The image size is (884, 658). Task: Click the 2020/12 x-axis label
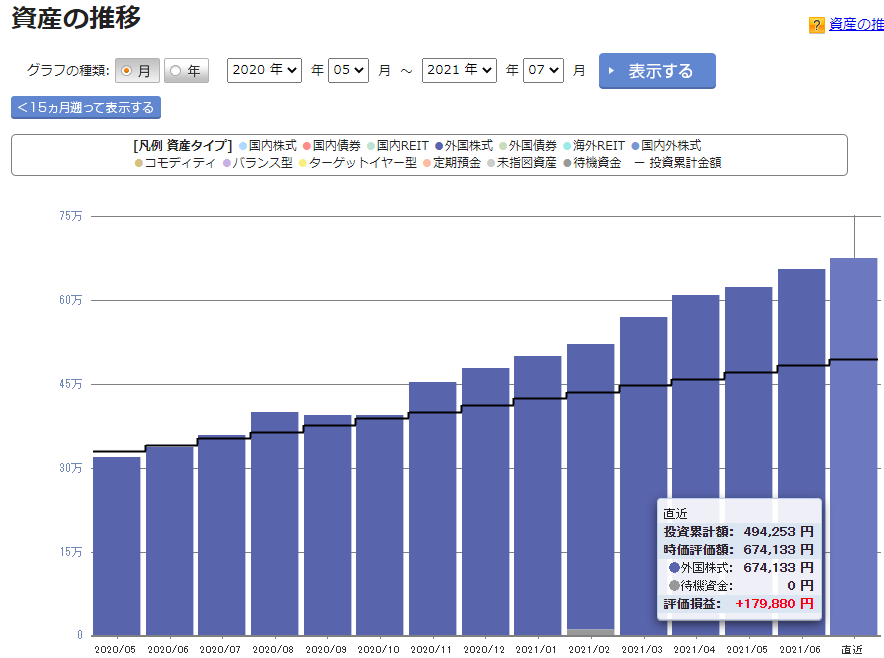click(484, 650)
